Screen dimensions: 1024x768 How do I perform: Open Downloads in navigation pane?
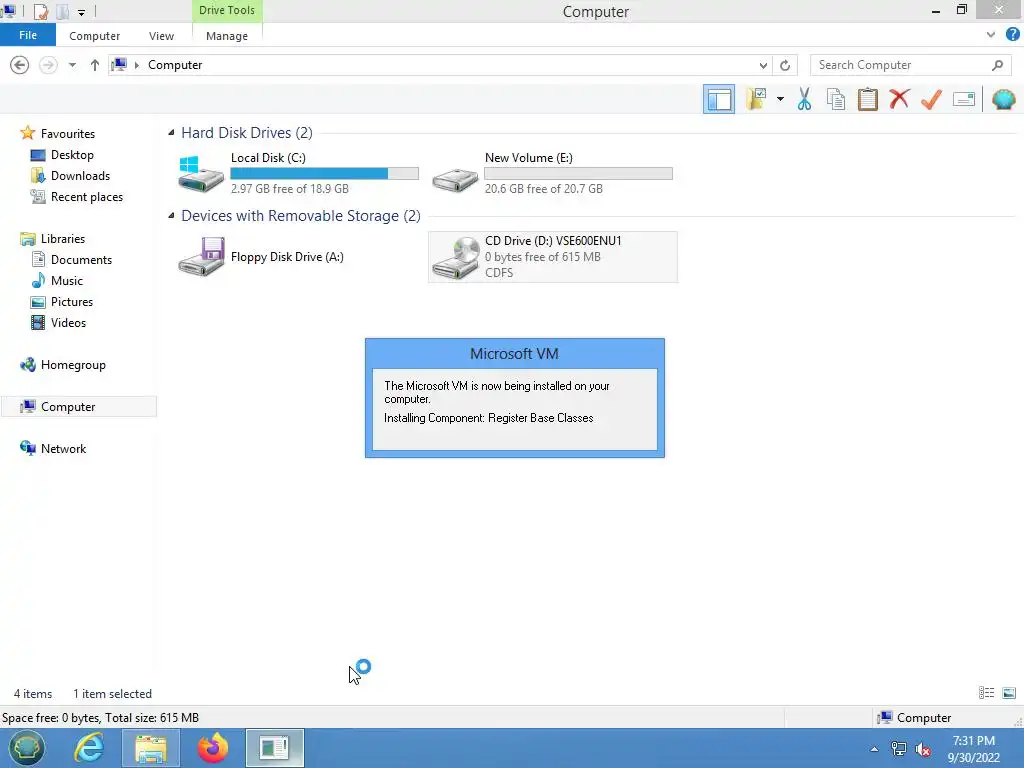click(x=80, y=176)
